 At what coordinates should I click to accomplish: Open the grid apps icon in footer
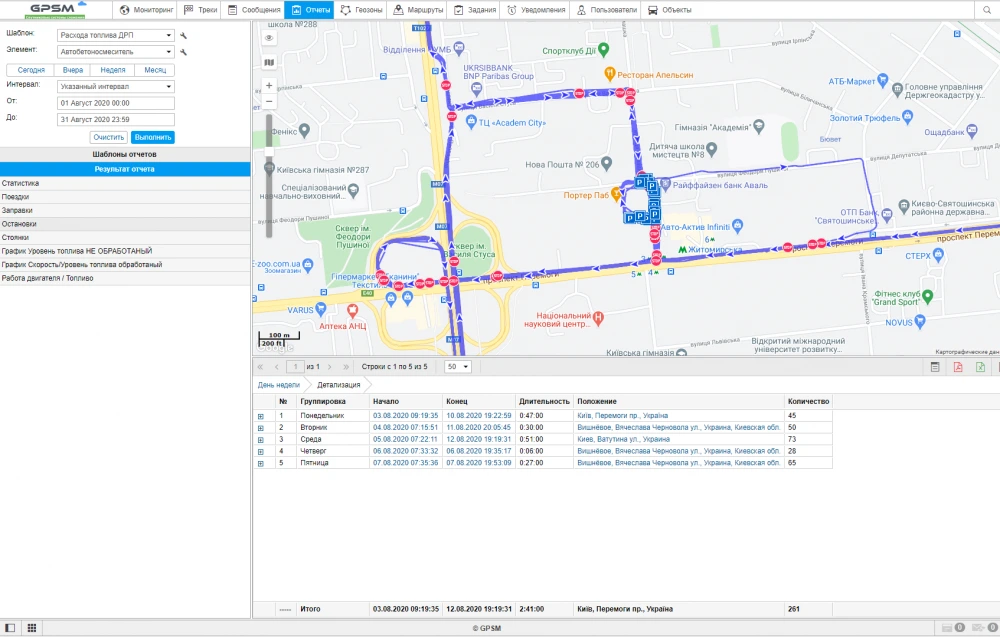click(x=32, y=628)
